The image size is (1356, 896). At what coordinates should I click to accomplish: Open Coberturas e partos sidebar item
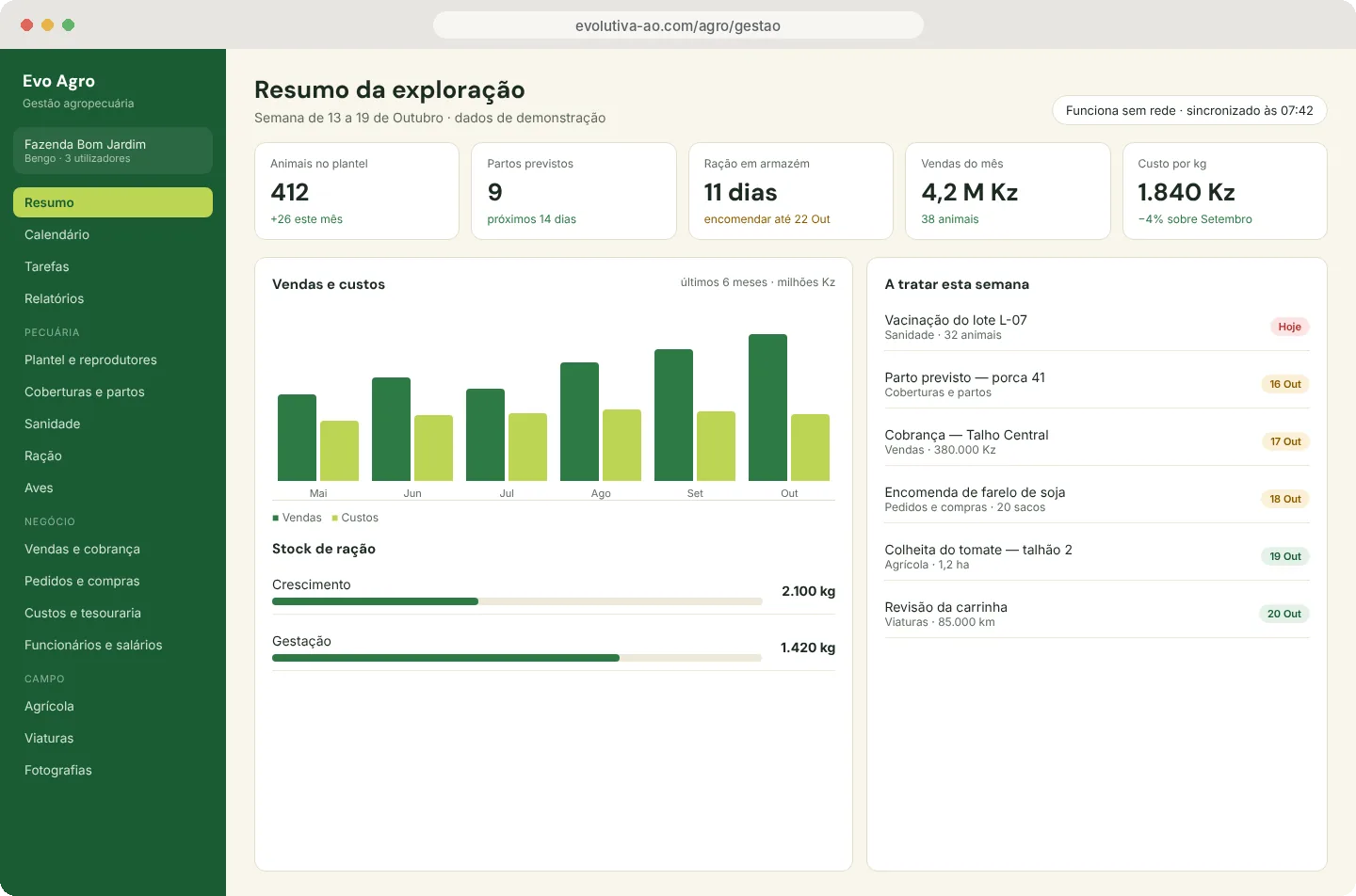point(113,392)
